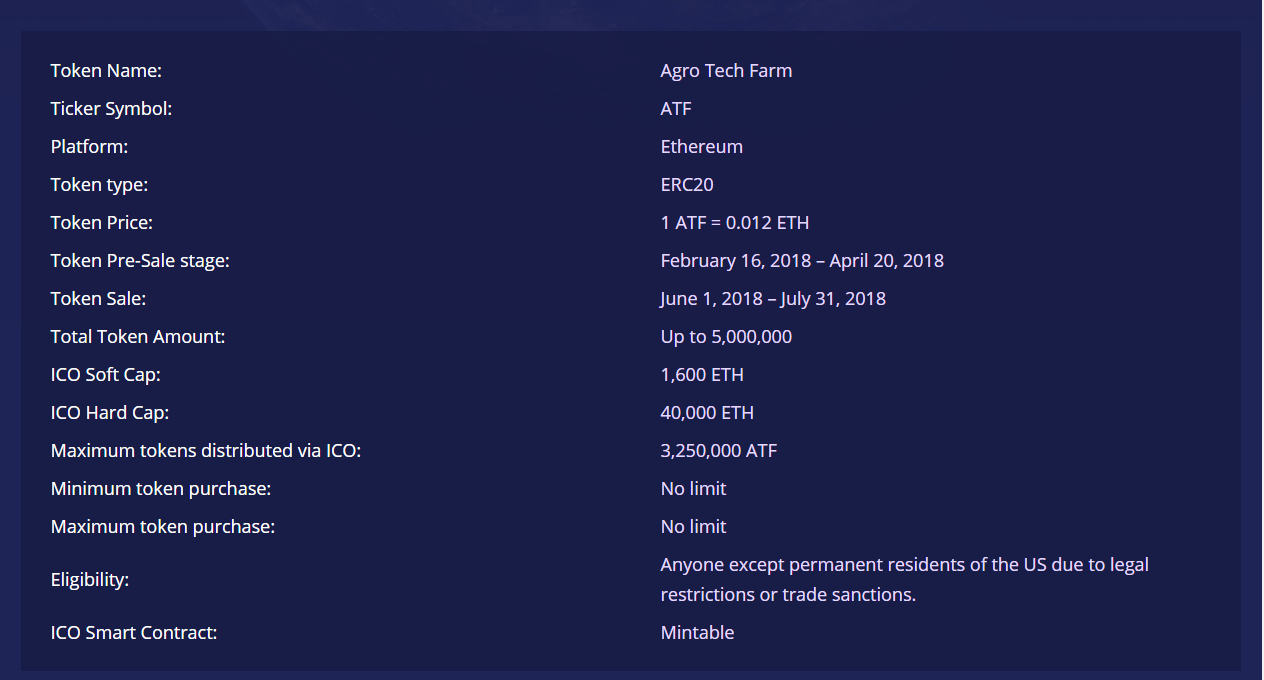Click the Eligibility label
The image size is (1264, 680).
coord(90,580)
